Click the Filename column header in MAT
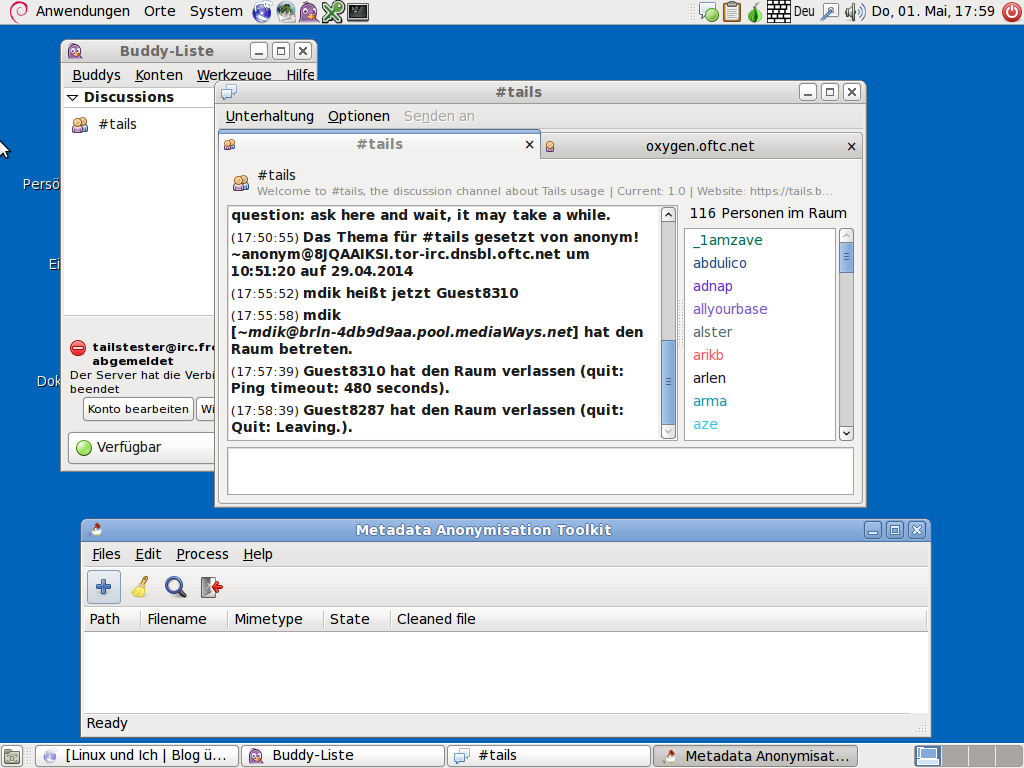The image size is (1024, 768). (x=177, y=619)
